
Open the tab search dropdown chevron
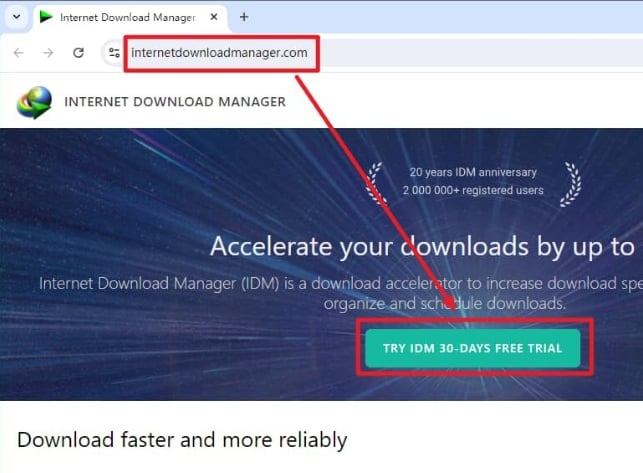[x=16, y=17]
